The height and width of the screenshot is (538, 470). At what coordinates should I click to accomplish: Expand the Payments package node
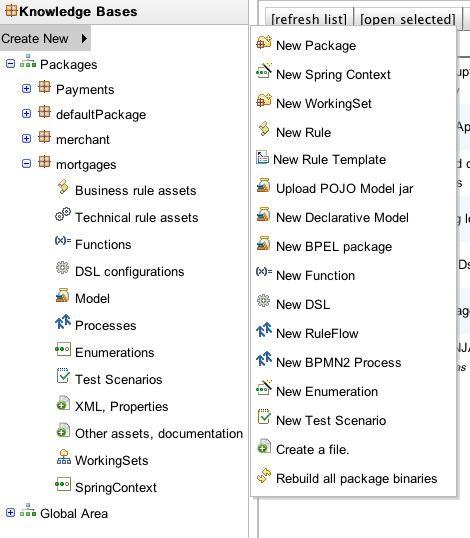(x=26, y=89)
